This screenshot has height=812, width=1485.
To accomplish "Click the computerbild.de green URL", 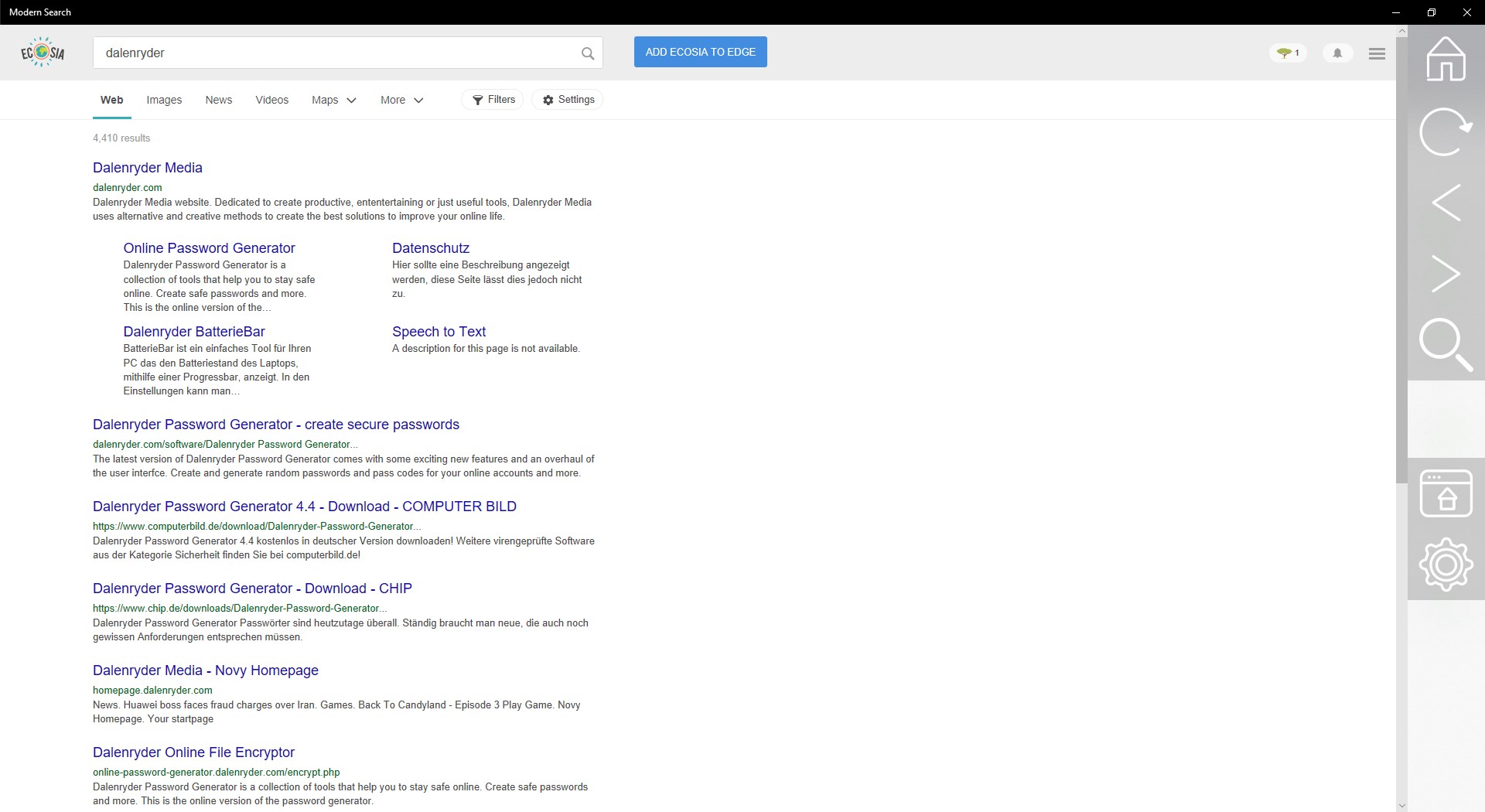I will click(257, 526).
